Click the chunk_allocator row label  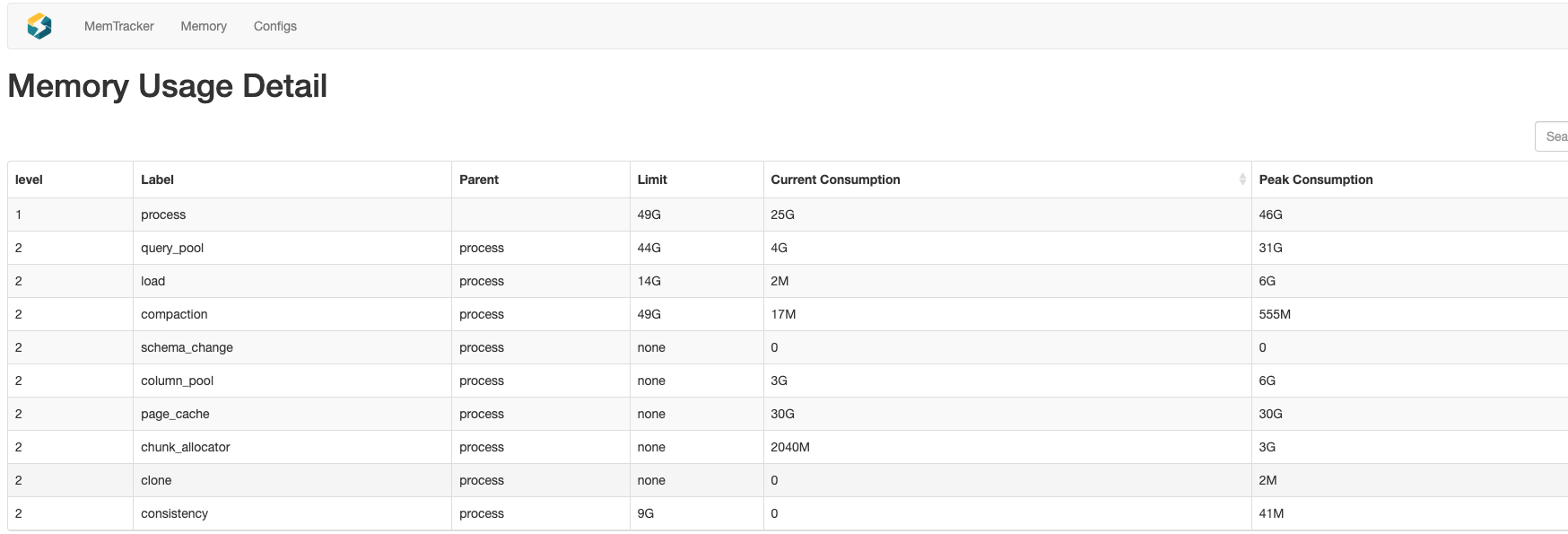tap(186, 447)
